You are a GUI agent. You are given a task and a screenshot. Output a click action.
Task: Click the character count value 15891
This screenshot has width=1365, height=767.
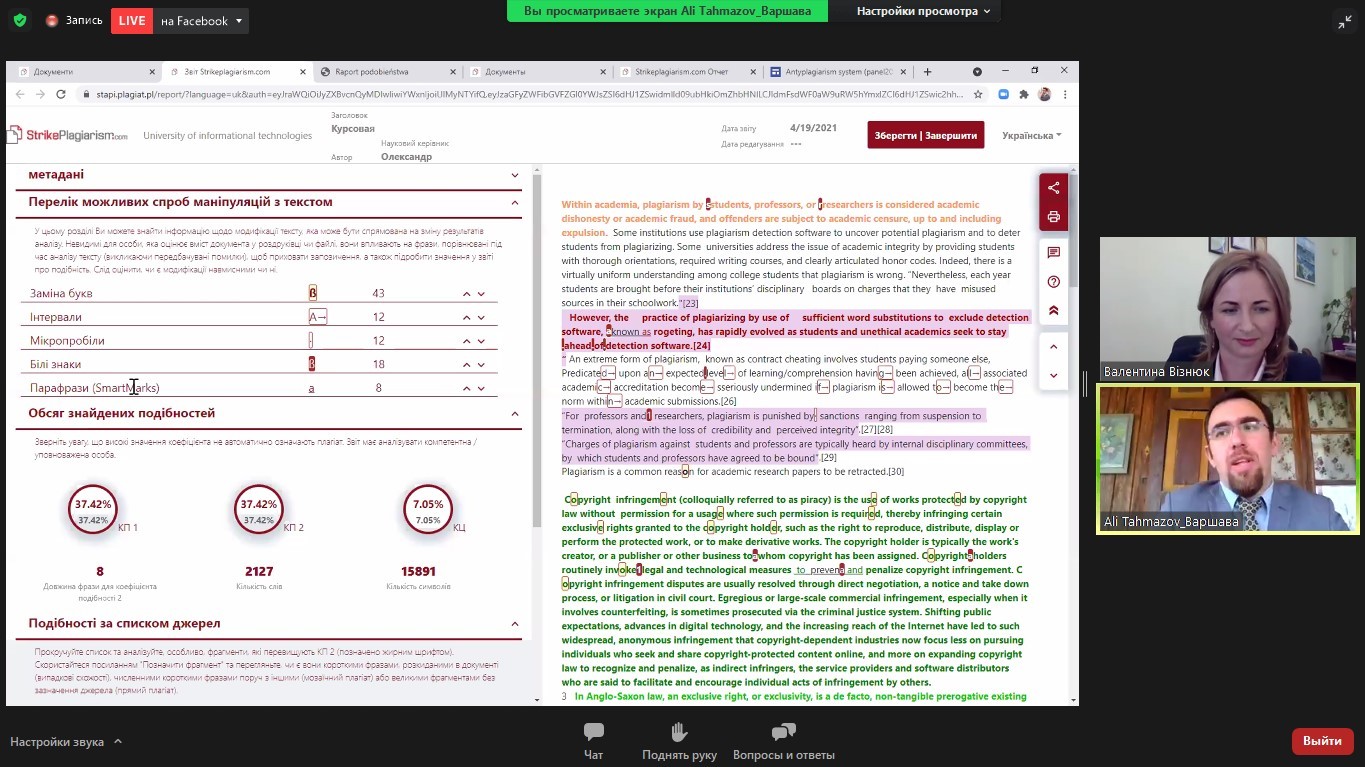coord(418,571)
